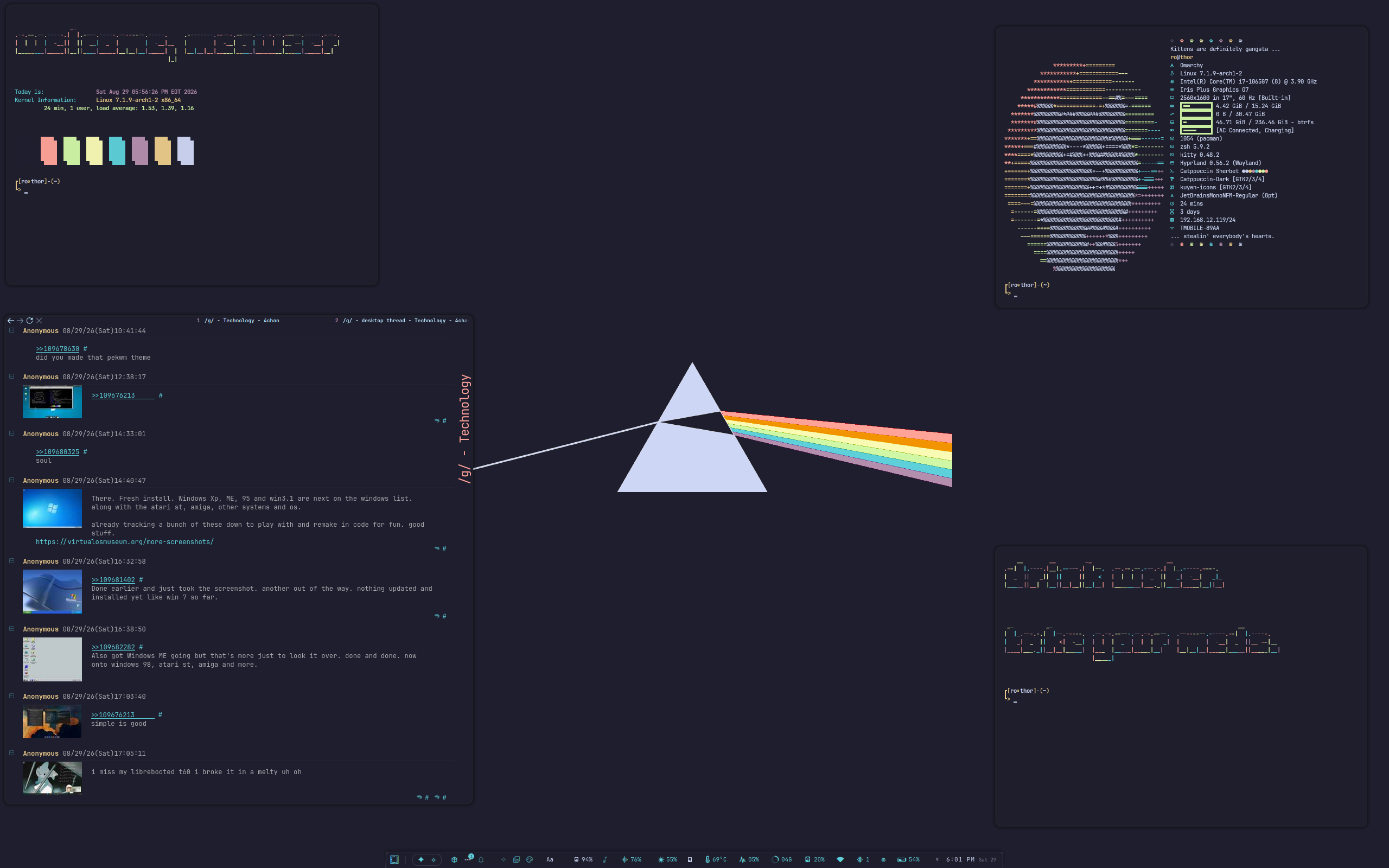Open the Wi-Fi icon in the bar
This screenshot has width=1389, height=868.
[840, 859]
